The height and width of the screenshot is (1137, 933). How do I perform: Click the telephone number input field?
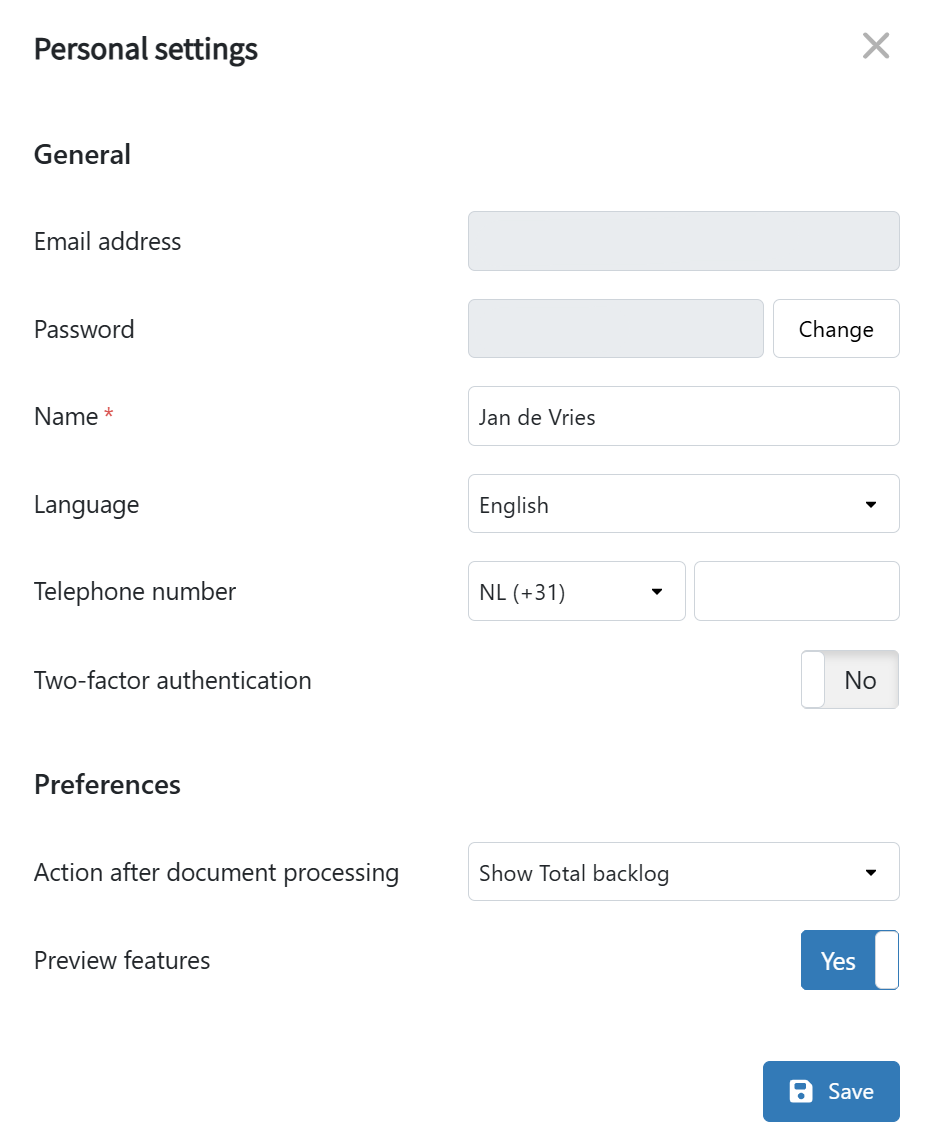click(x=797, y=592)
